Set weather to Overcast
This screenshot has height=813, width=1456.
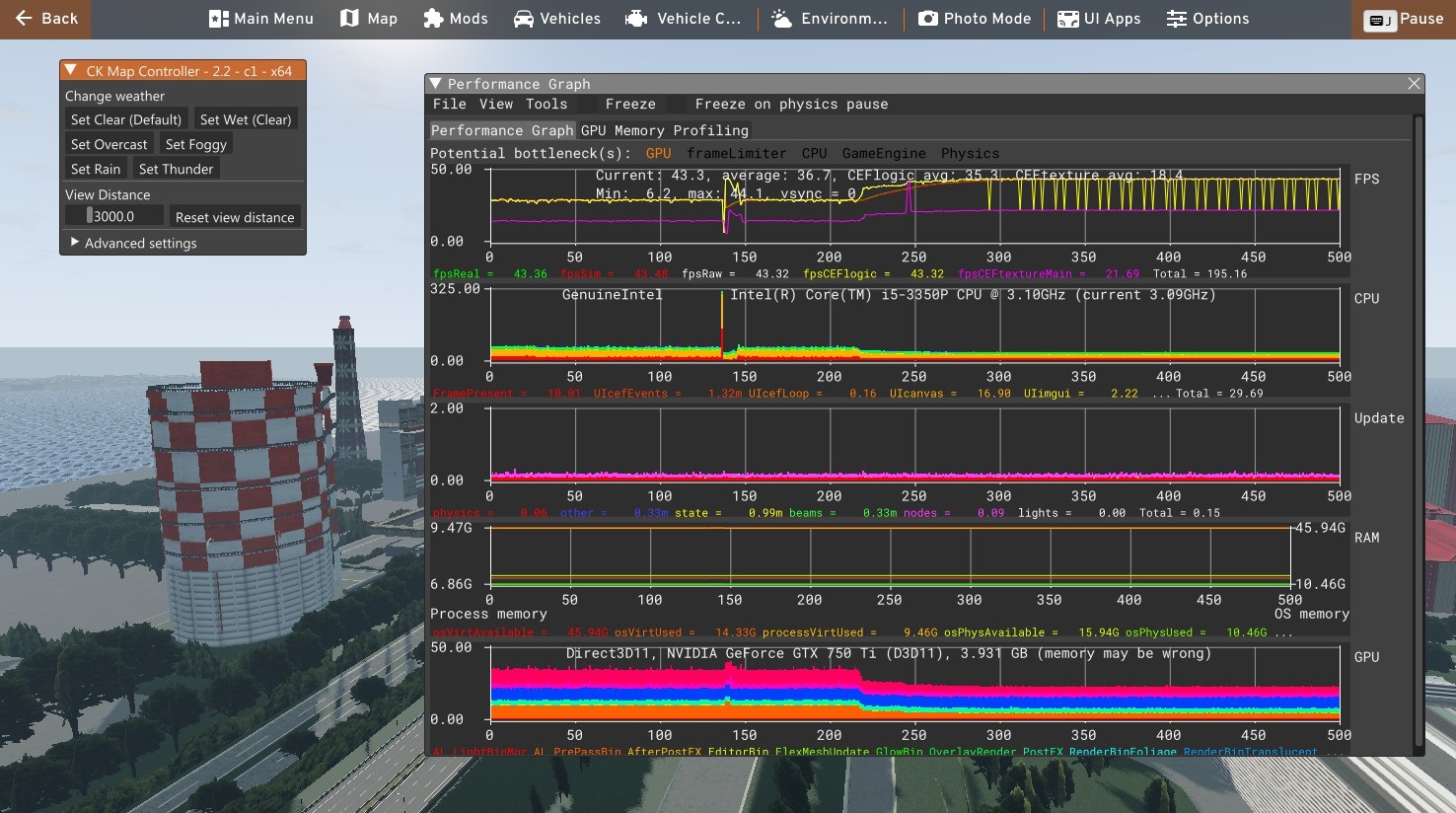tap(109, 144)
